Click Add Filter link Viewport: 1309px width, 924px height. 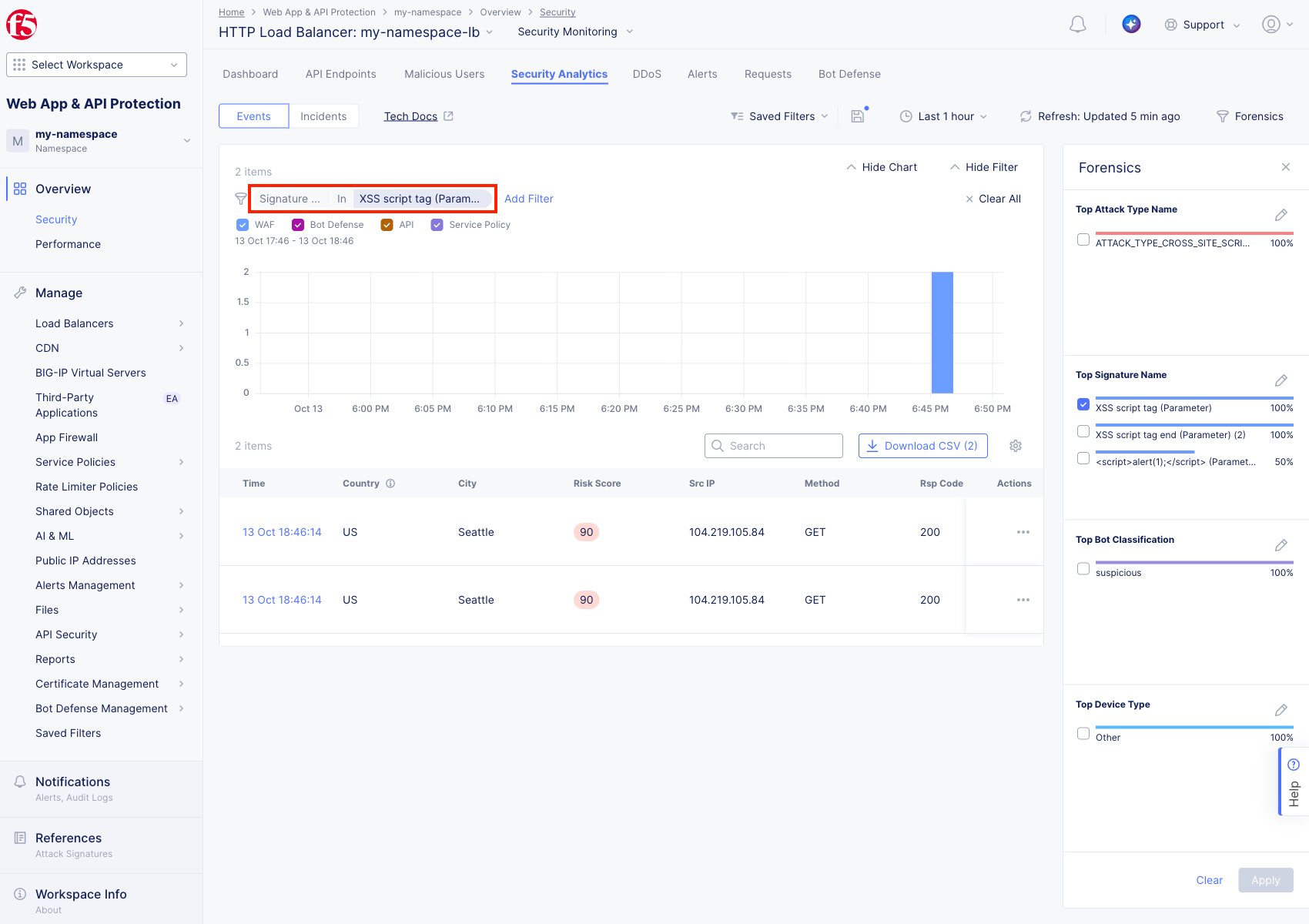point(529,199)
